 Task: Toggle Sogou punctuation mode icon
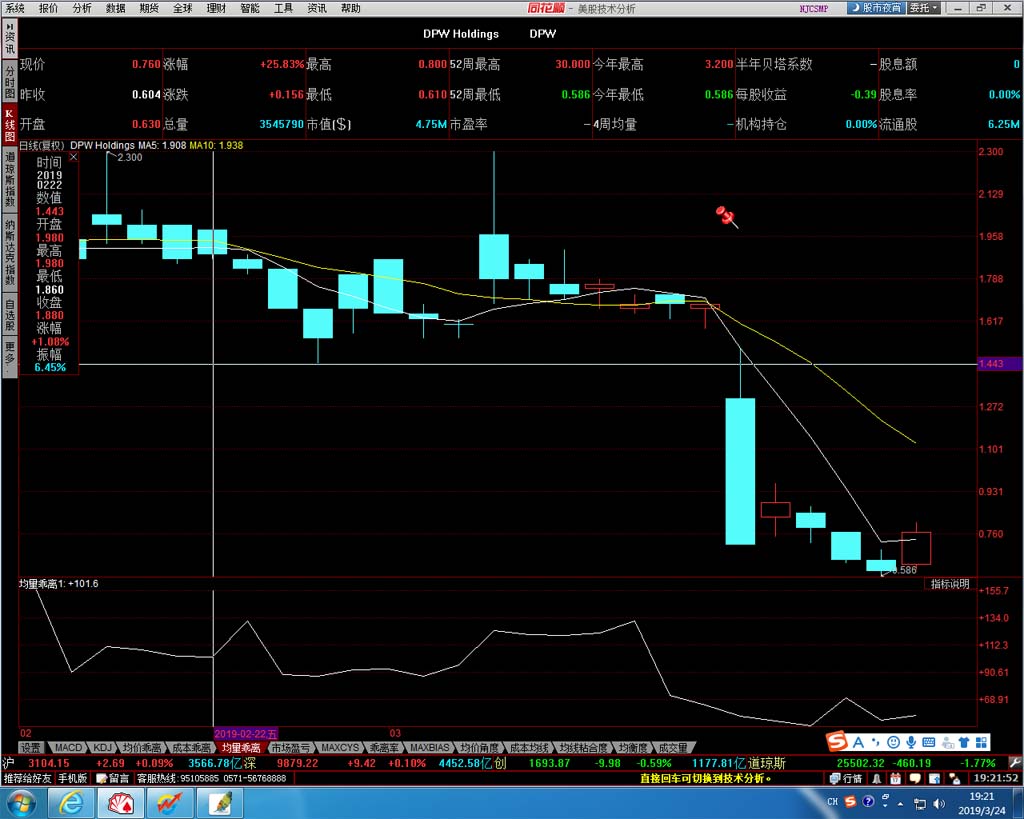[876, 743]
